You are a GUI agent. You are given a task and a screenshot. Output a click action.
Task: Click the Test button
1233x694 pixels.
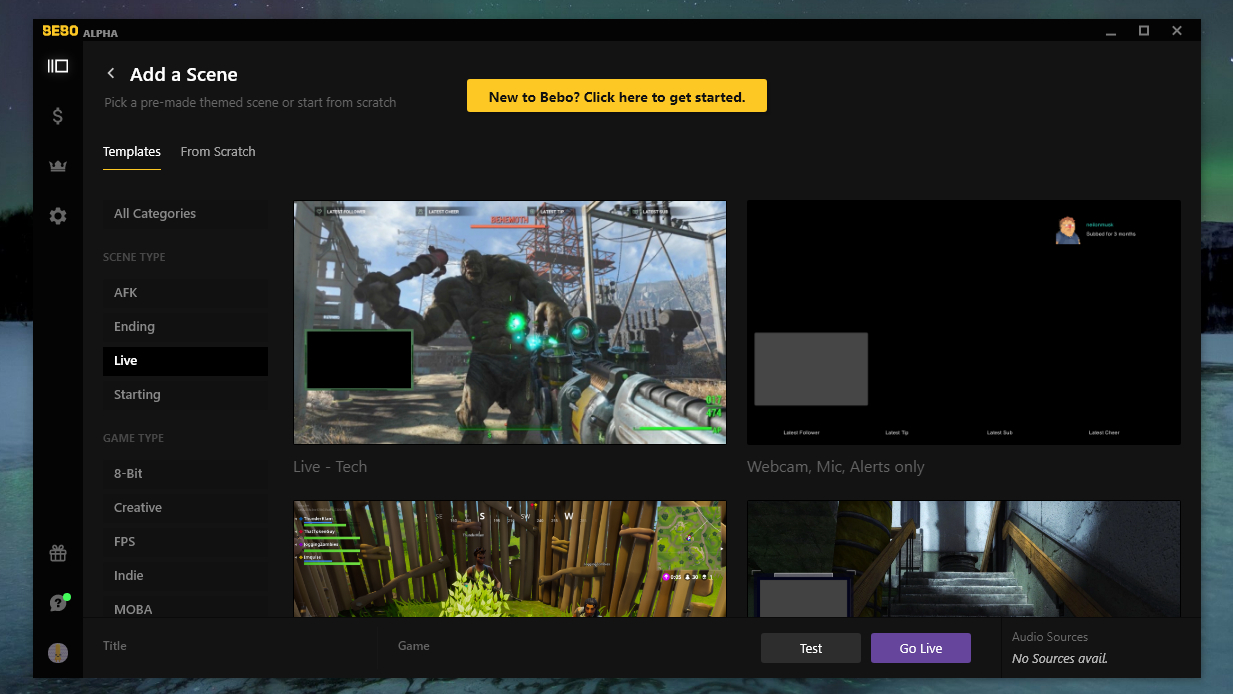click(x=811, y=648)
